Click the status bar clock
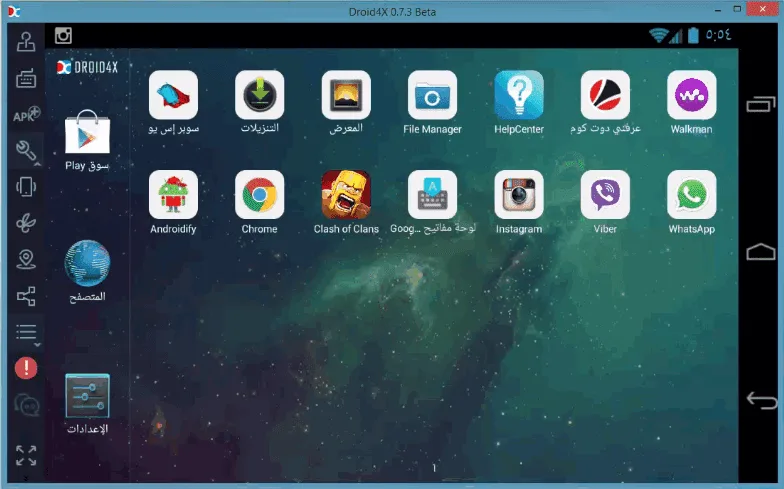 (718, 34)
